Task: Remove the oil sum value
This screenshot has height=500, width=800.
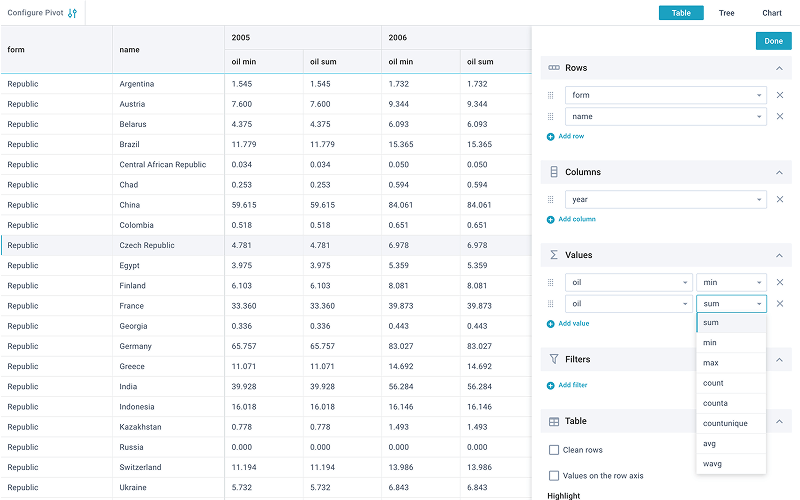Action: point(780,304)
